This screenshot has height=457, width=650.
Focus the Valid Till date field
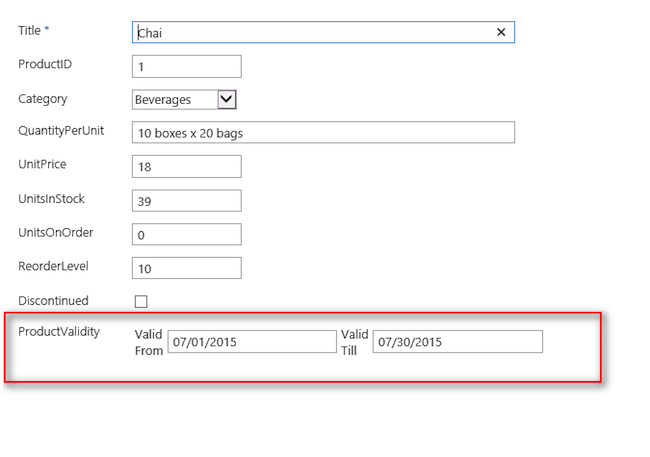(458, 342)
